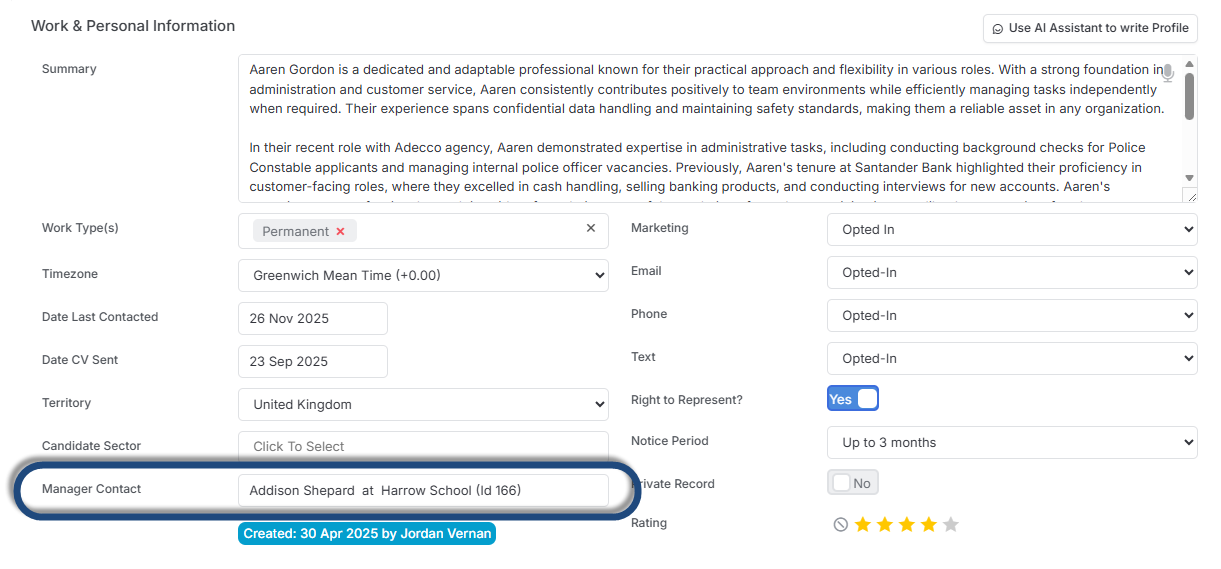Toggle the Private Record switch
The height and width of the screenshot is (569, 1221).
click(x=853, y=483)
